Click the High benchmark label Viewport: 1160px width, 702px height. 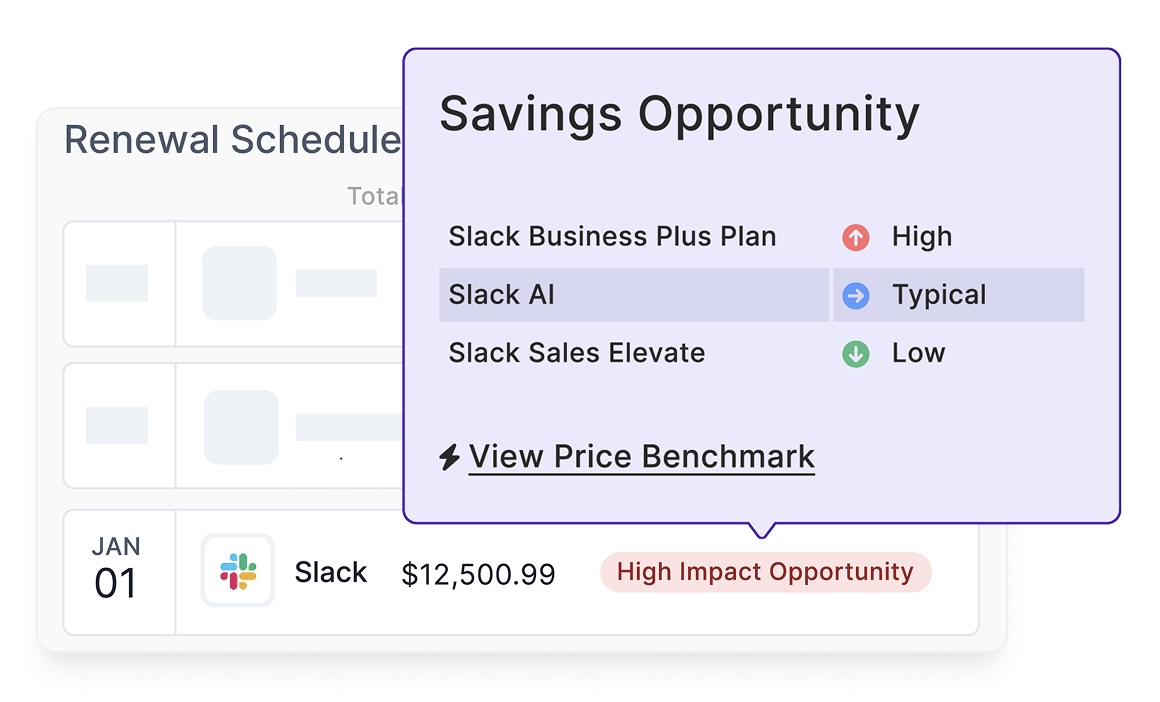[x=922, y=237]
